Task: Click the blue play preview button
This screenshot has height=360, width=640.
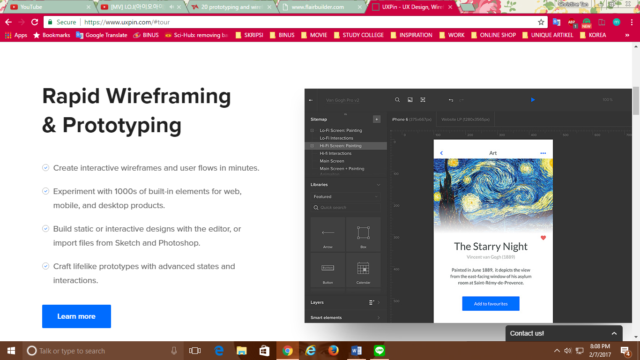Action: tap(533, 100)
